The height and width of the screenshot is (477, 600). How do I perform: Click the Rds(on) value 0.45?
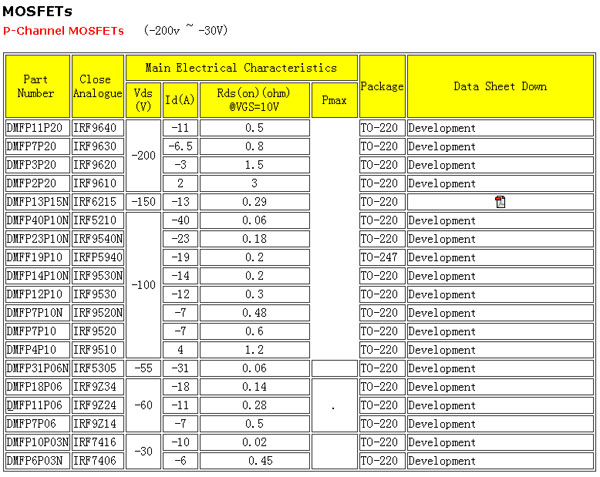(x=254, y=461)
